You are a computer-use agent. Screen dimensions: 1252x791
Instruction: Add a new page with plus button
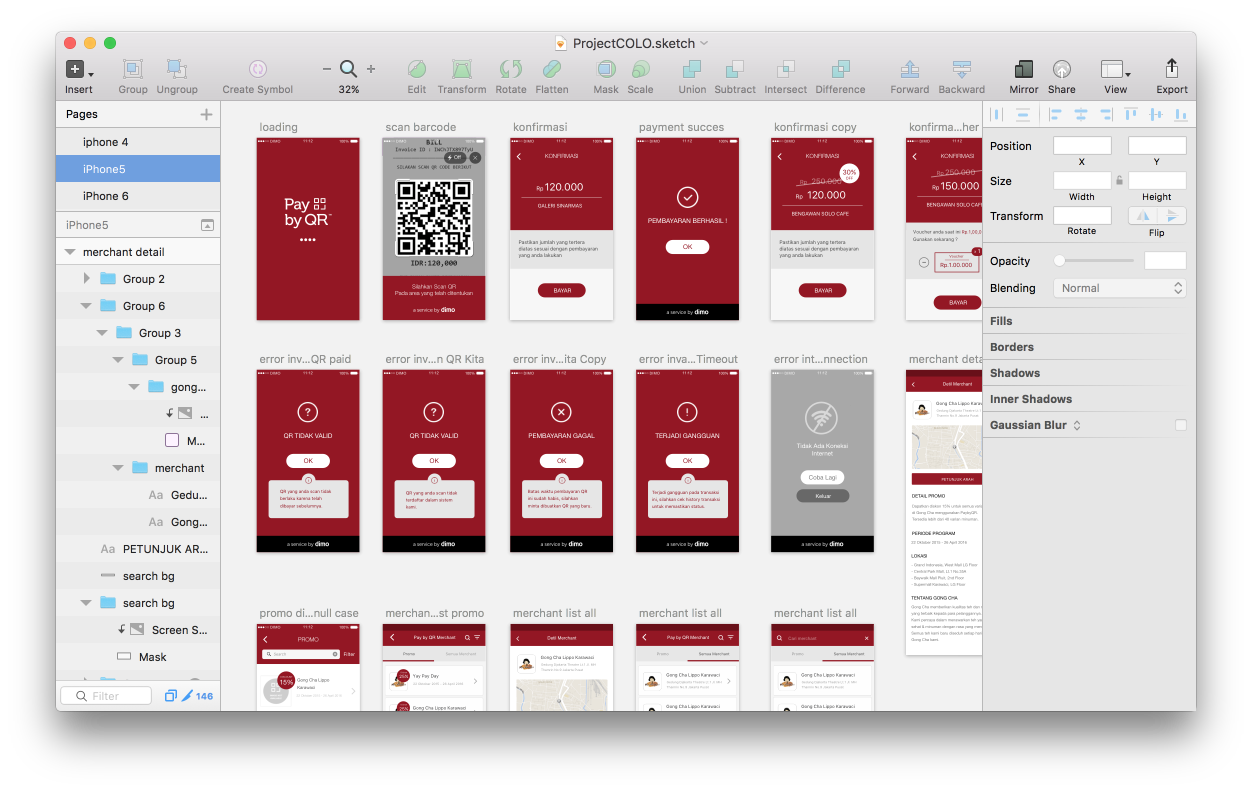[x=206, y=114]
